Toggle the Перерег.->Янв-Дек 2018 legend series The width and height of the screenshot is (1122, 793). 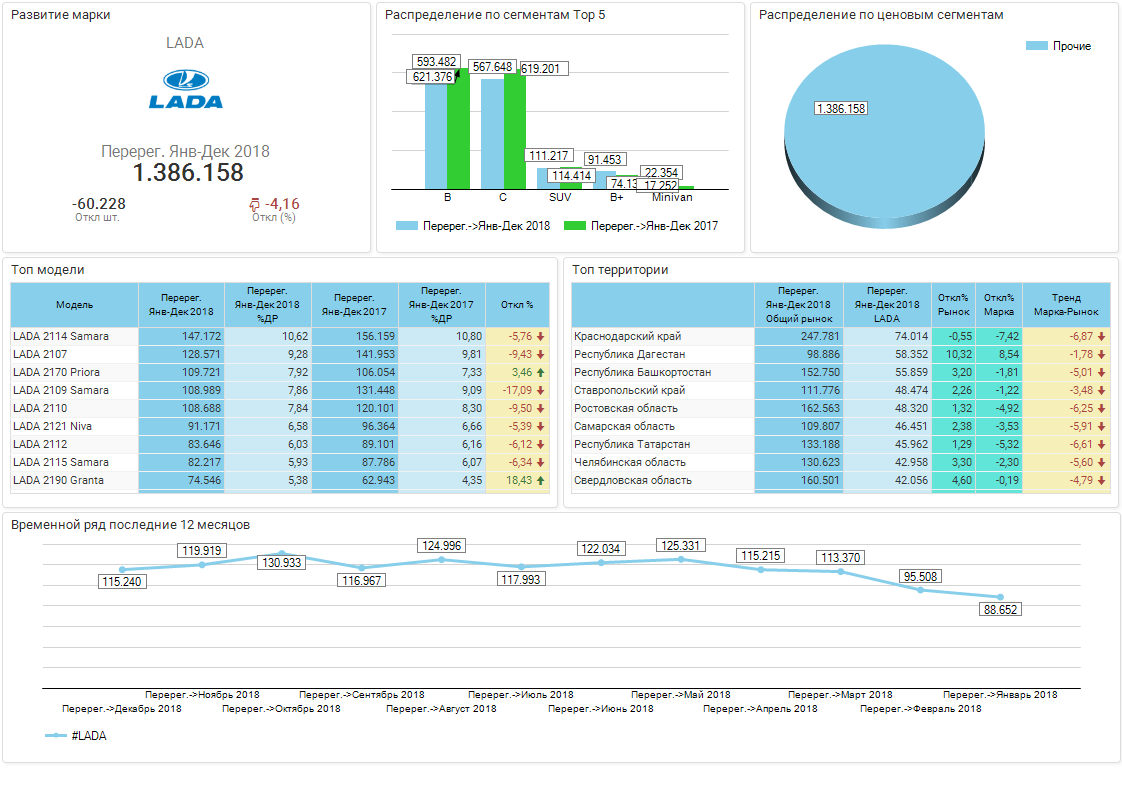pos(408,226)
